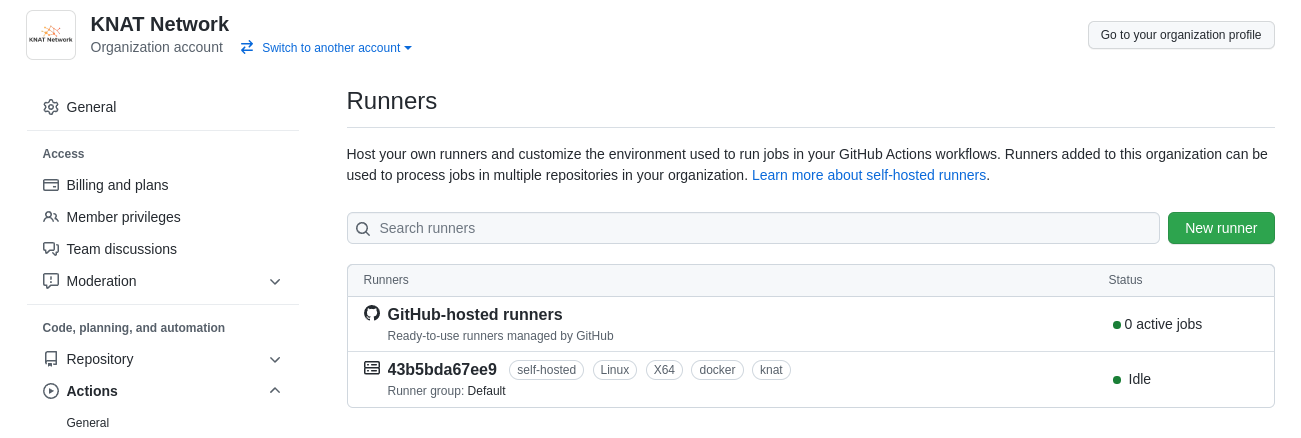Click the Team discussions speech bubble icon
This screenshot has height=438, width=1301.
(51, 249)
